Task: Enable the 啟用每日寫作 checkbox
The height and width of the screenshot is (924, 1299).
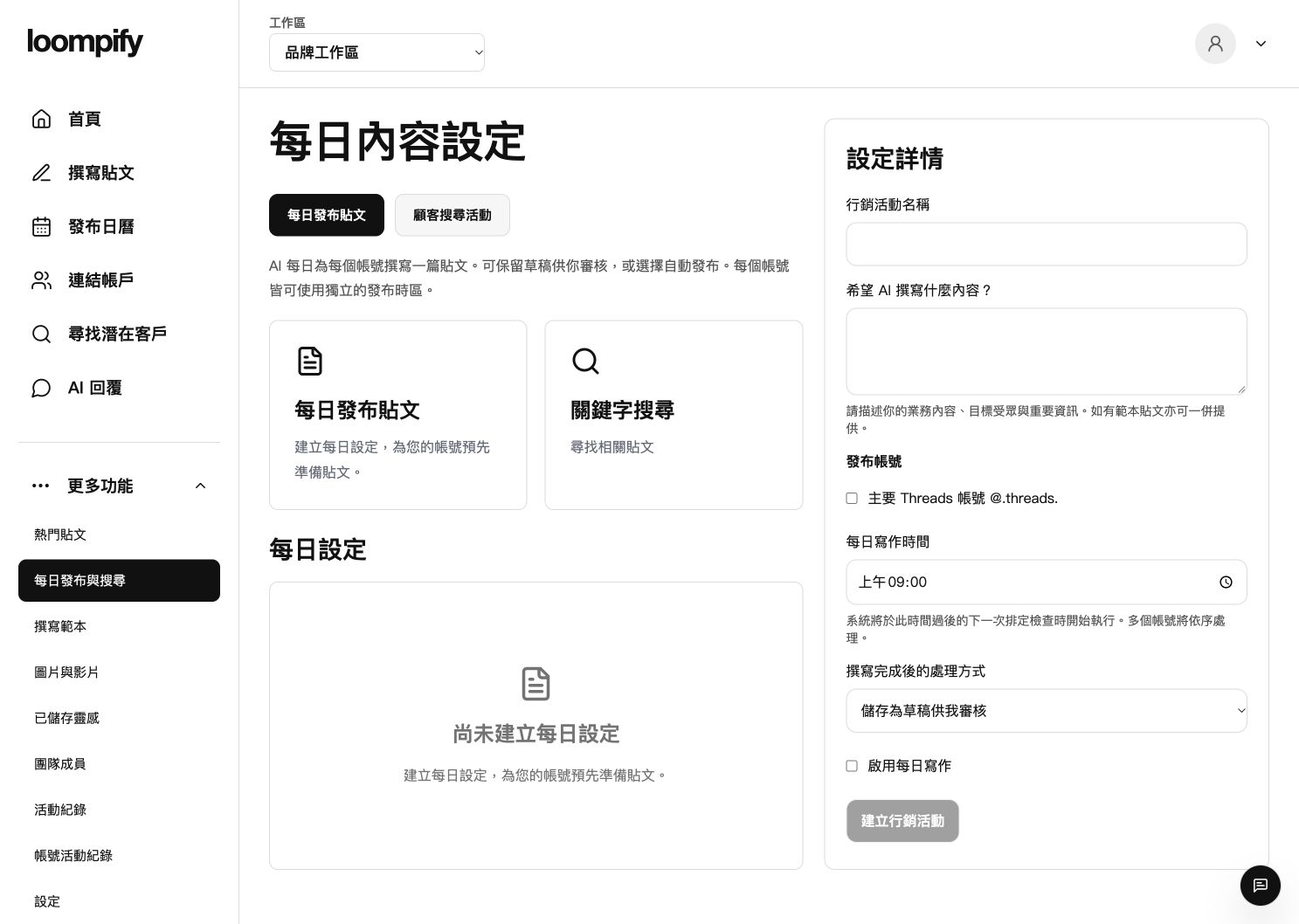Action: point(852,766)
